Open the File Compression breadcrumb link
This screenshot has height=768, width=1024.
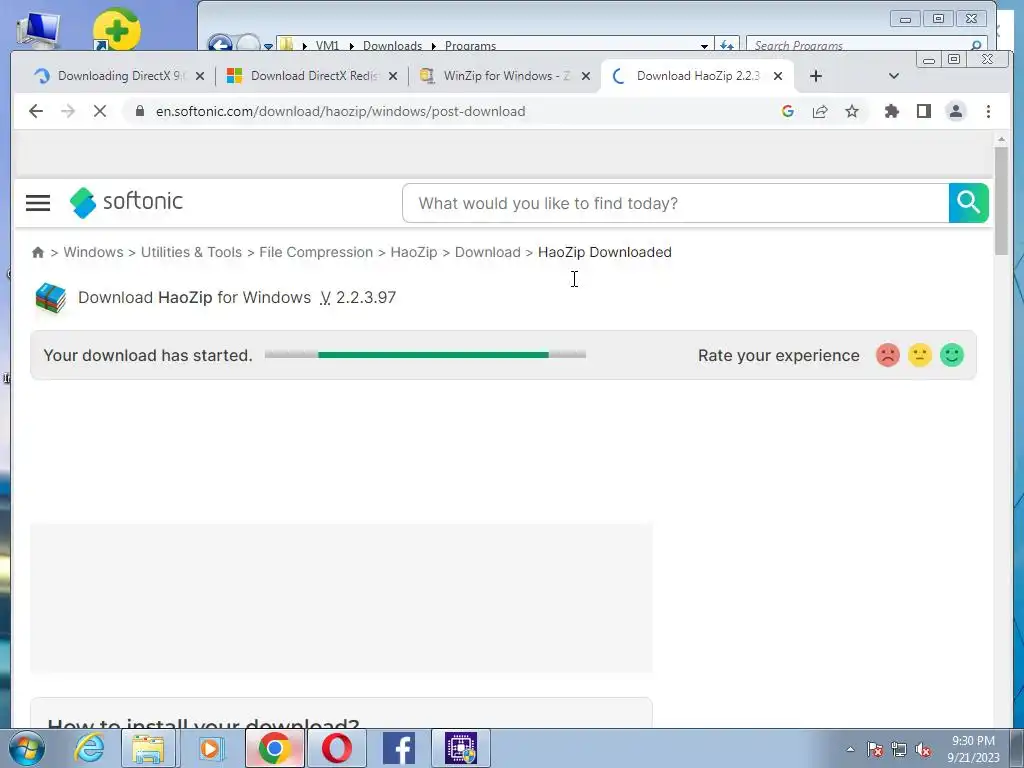coord(316,252)
